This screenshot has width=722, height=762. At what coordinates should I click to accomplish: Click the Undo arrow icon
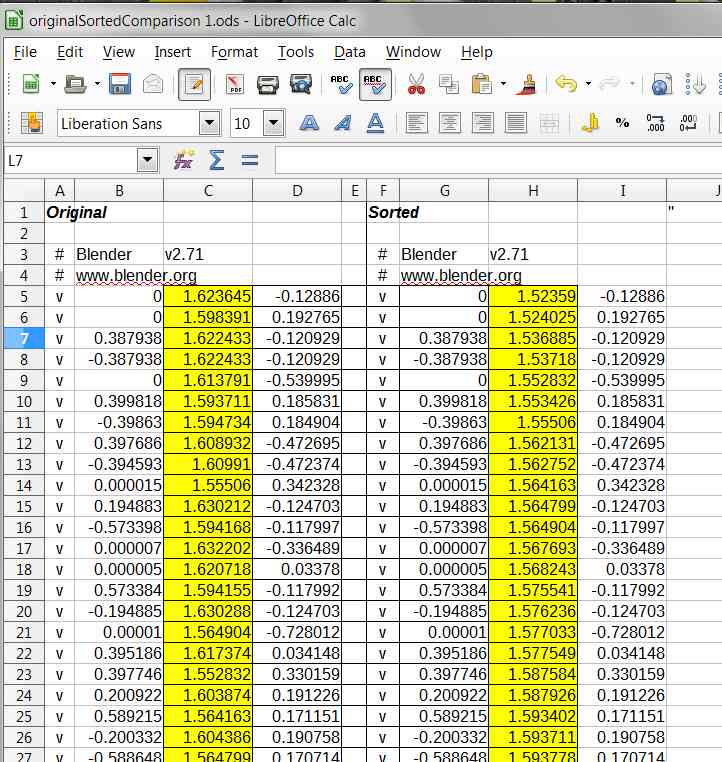point(566,85)
